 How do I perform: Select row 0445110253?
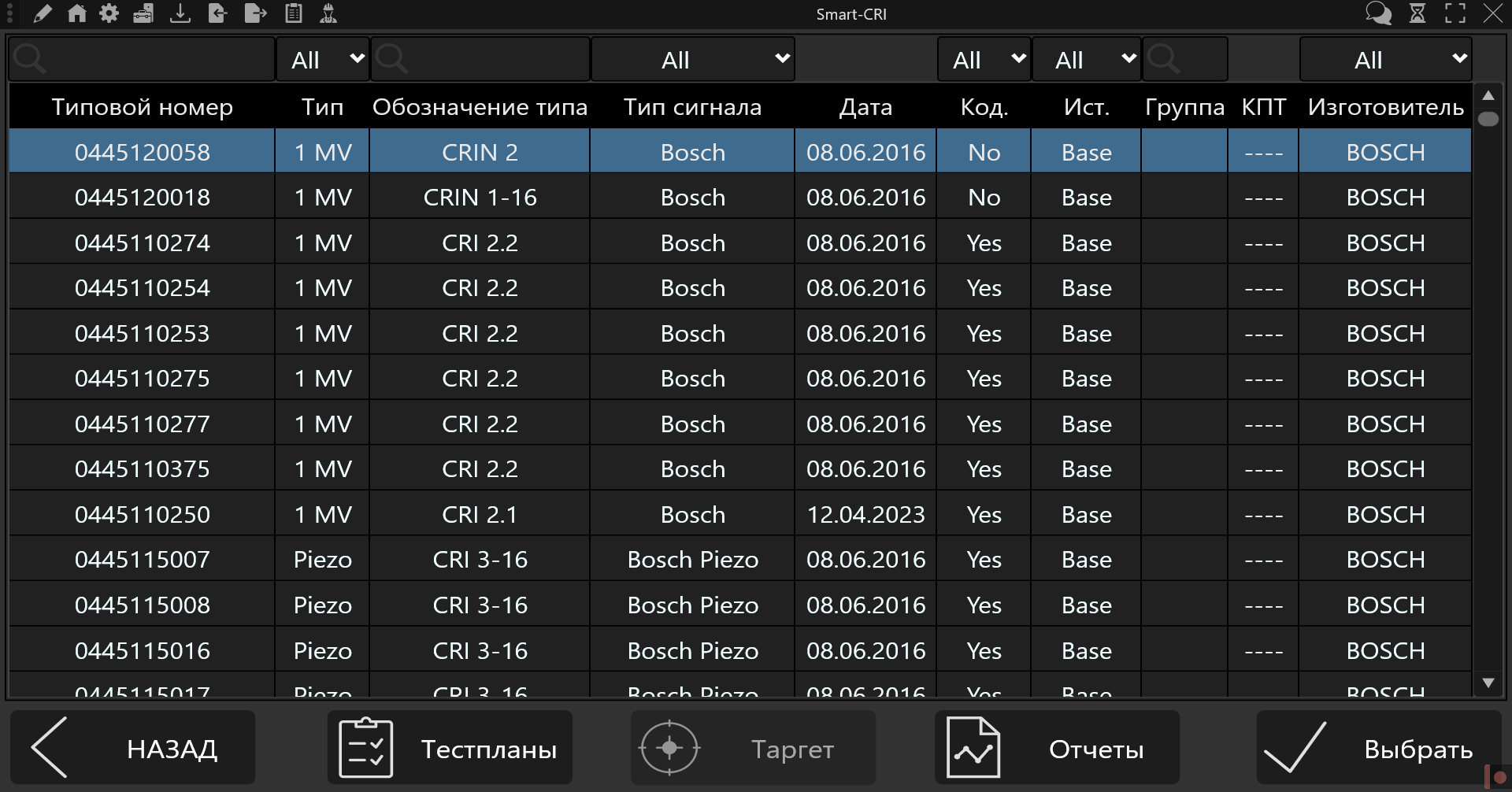740,333
